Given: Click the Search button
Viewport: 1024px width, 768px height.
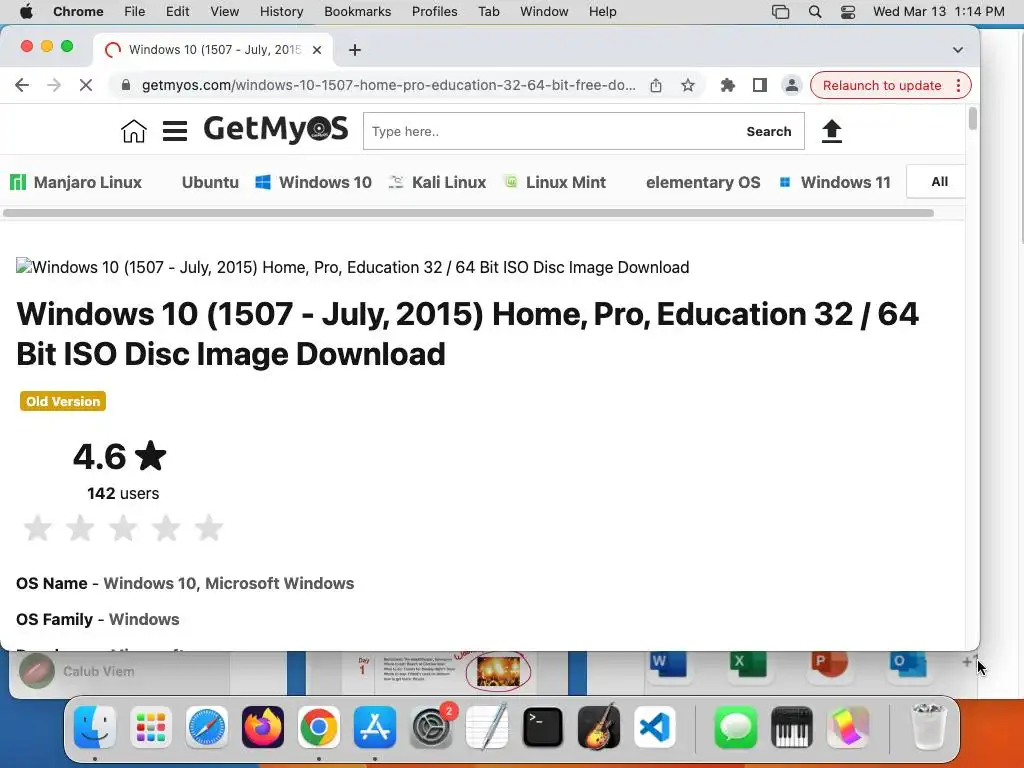Looking at the screenshot, I should (x=769, y=131).
